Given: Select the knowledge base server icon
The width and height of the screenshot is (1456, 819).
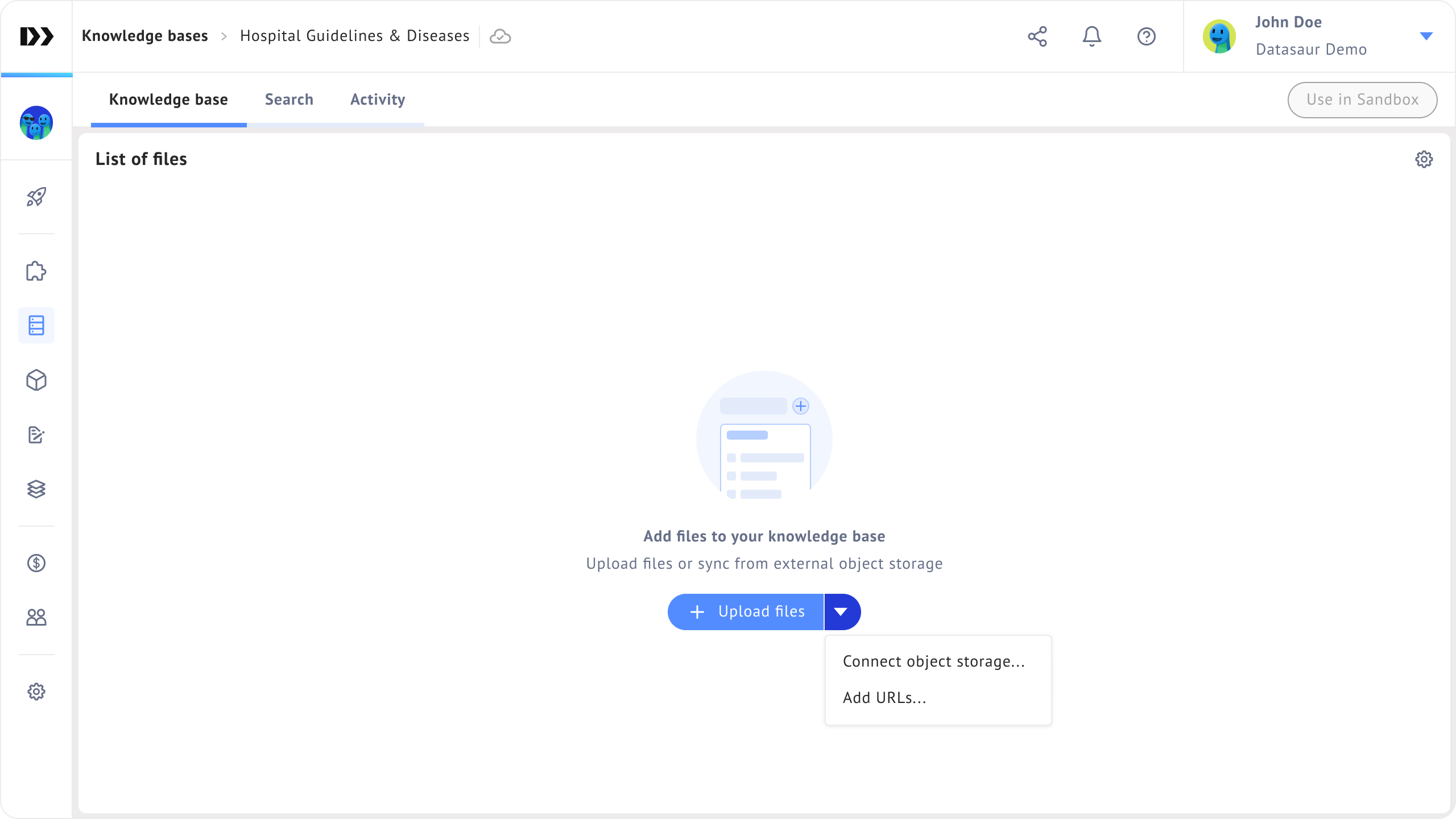Looking at the screenshot, I should 36,325.
